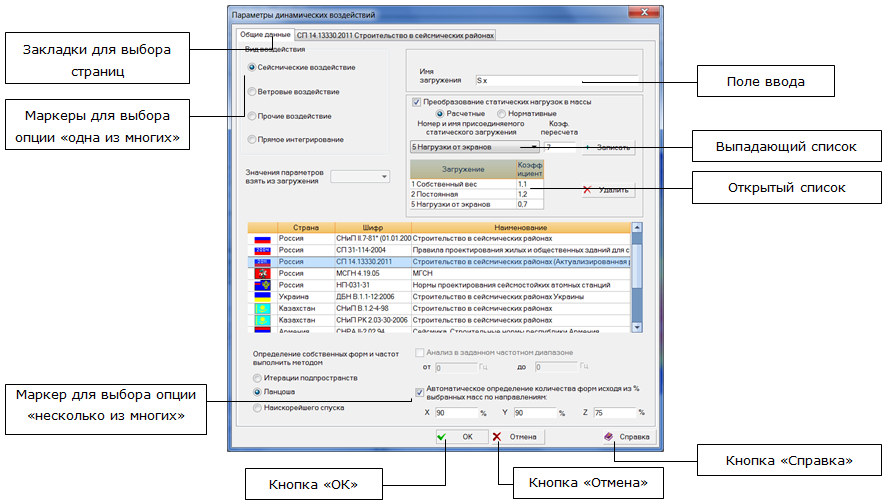Toggle automatic form count determination checkbox
886x502 pixels.
click(420, 393)
